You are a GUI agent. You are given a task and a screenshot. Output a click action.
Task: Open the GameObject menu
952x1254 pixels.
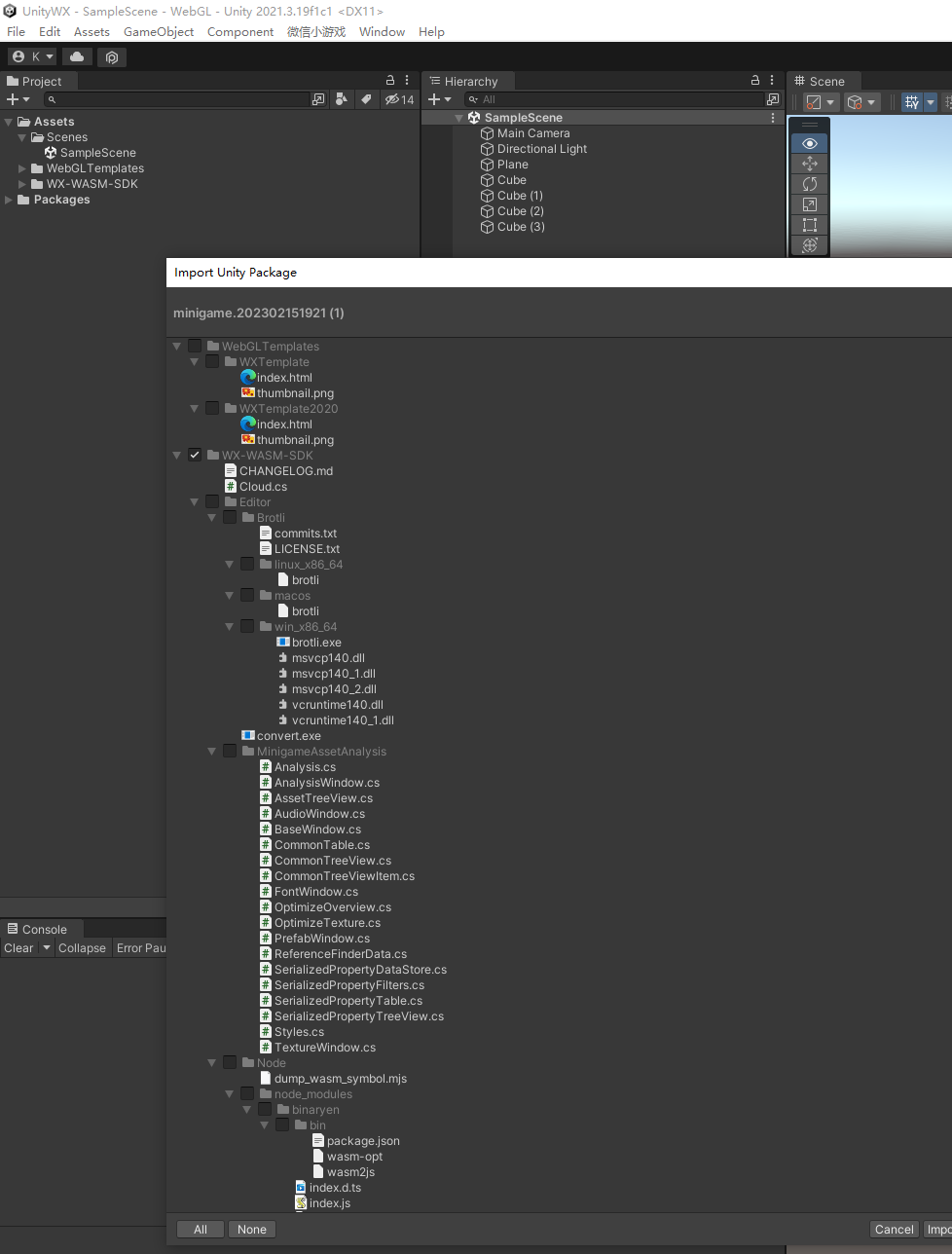[x=159, y=32]
